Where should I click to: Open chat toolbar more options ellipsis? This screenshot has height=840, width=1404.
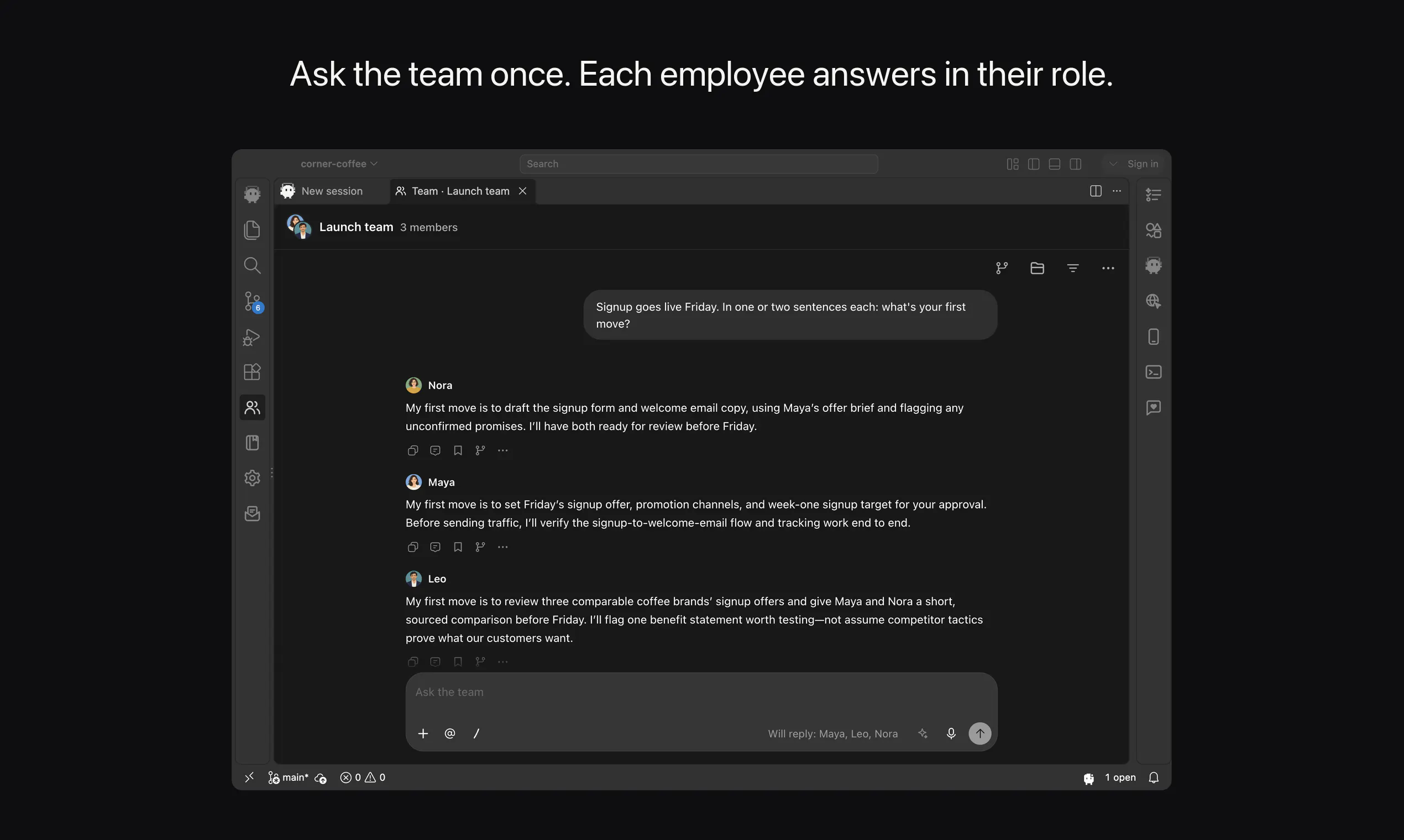(x=1108, y=268)
